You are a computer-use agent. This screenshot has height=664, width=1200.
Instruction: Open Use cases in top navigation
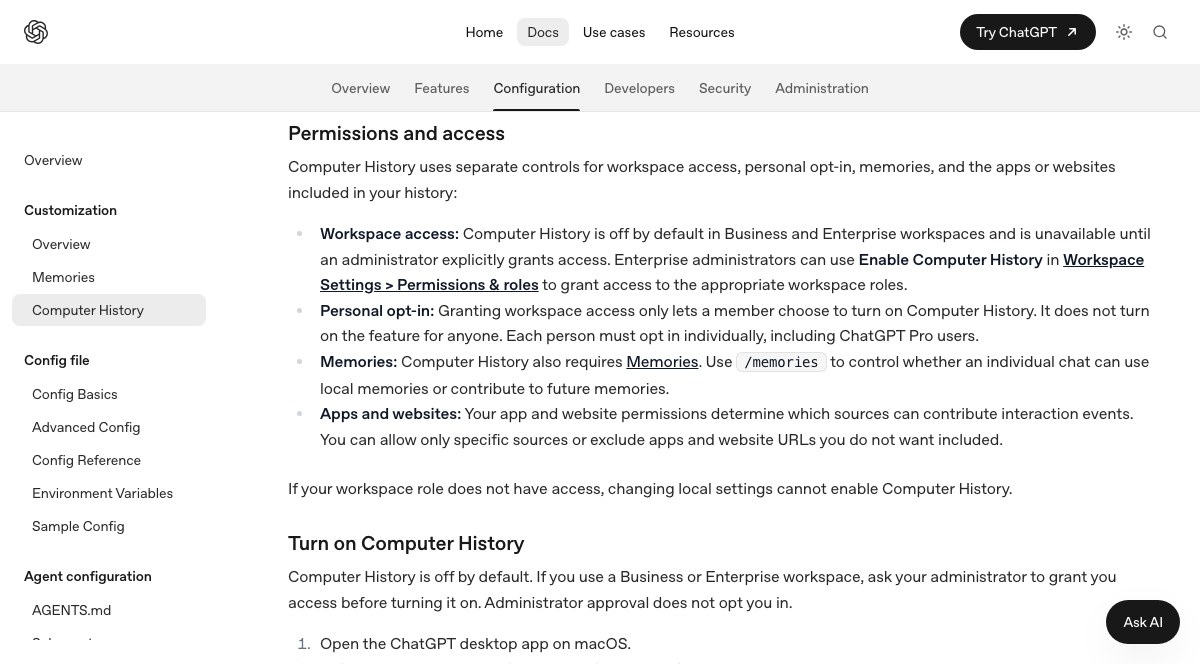[614, 32]
